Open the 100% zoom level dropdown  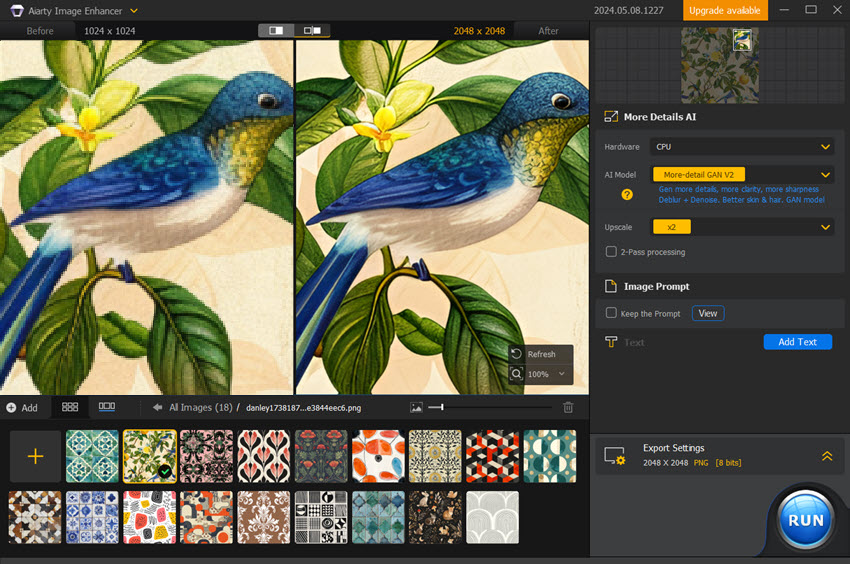tap(546, 374)
